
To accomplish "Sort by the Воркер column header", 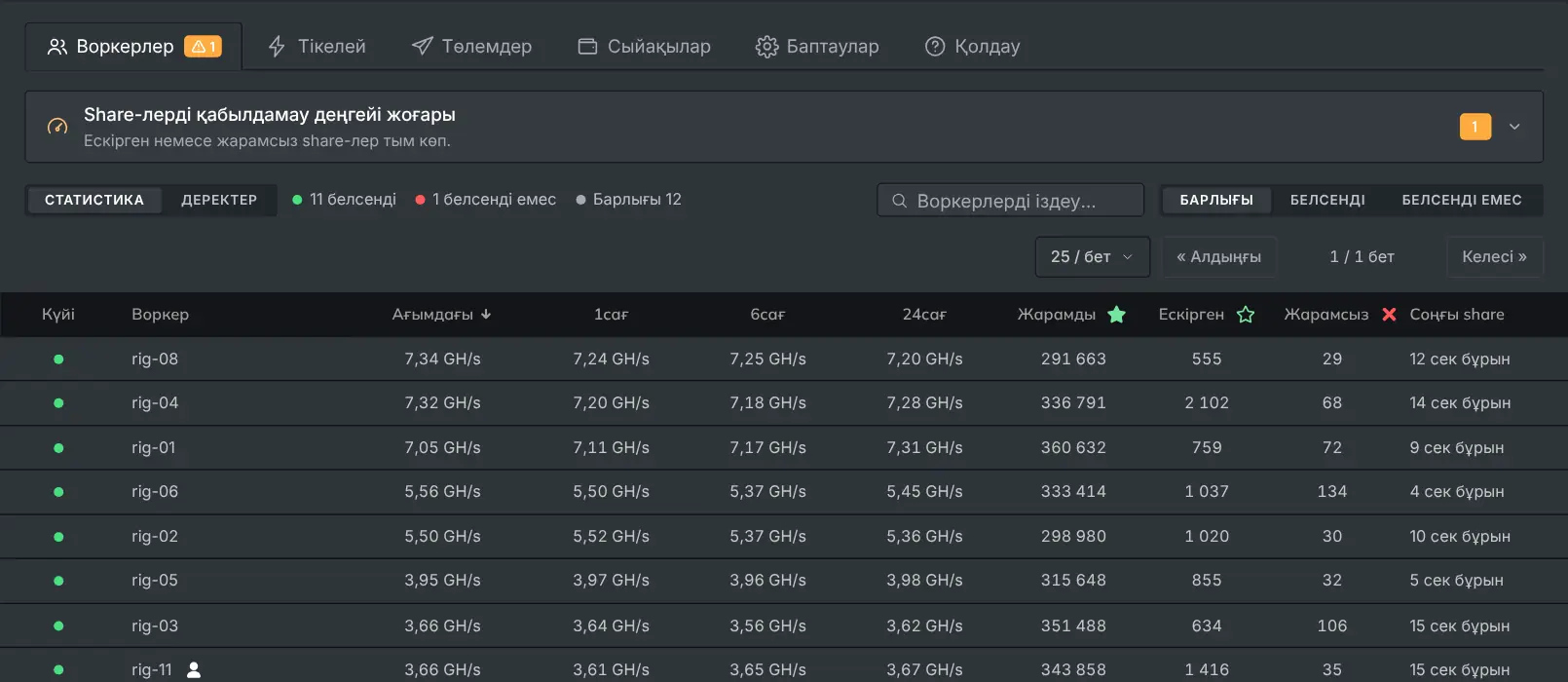I will tap(160, 315).
